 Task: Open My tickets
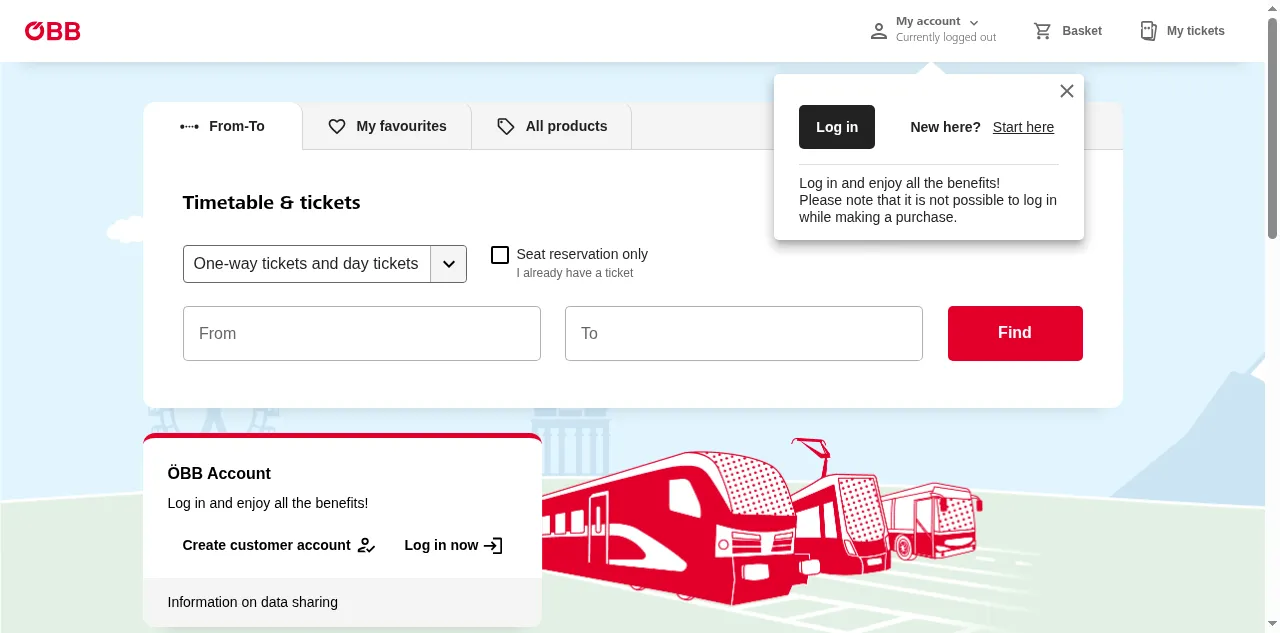click(1182, 31)
